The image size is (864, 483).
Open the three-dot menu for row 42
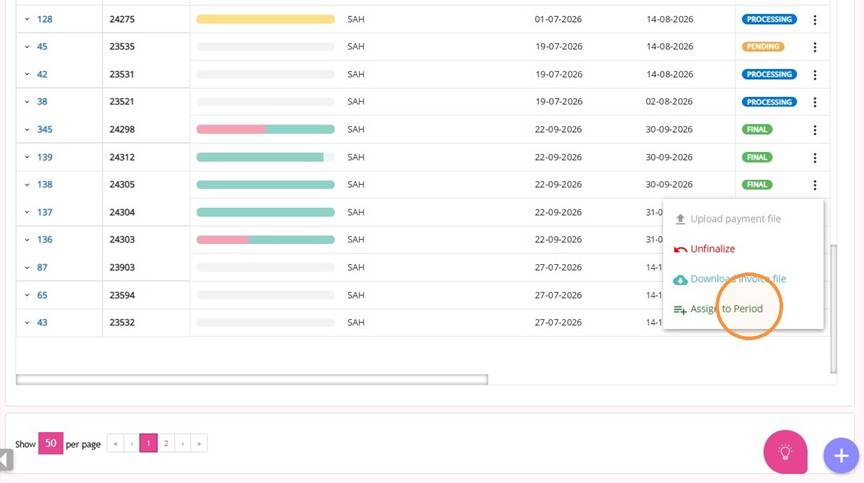click(x=814, y=75)
